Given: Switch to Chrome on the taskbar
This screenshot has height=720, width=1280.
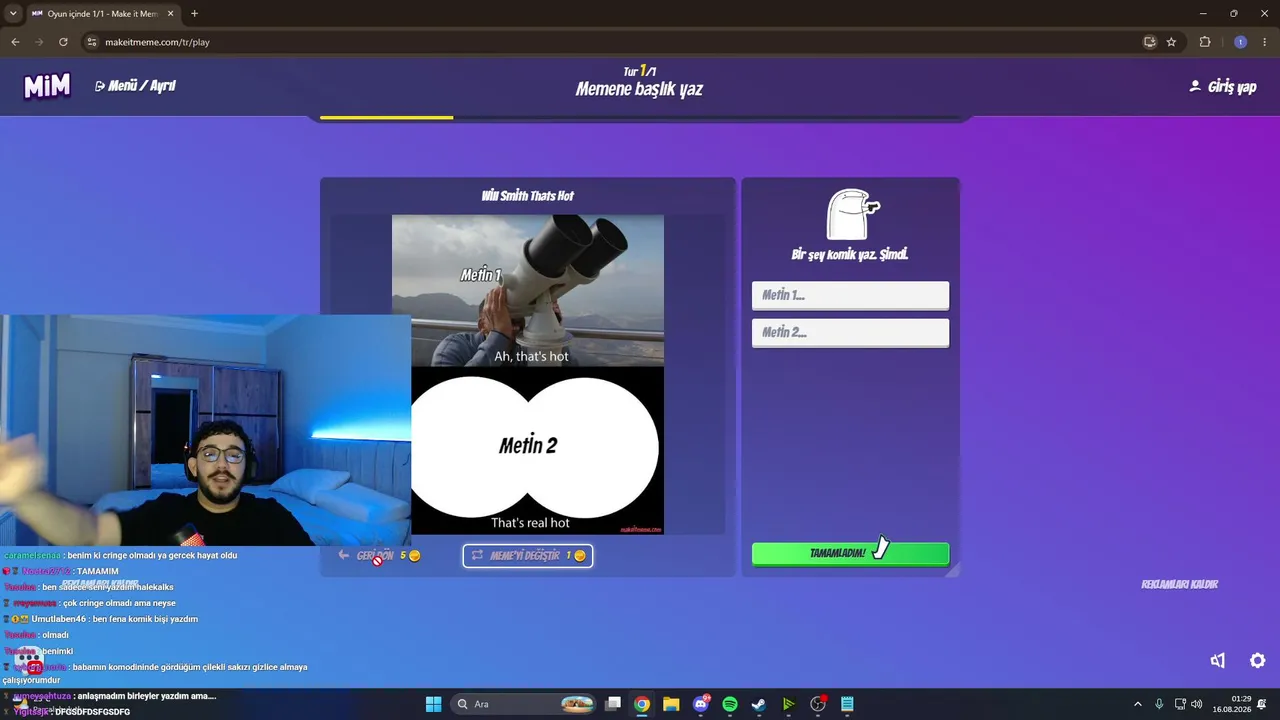Looking at the screenshot, I should (642, 704).
